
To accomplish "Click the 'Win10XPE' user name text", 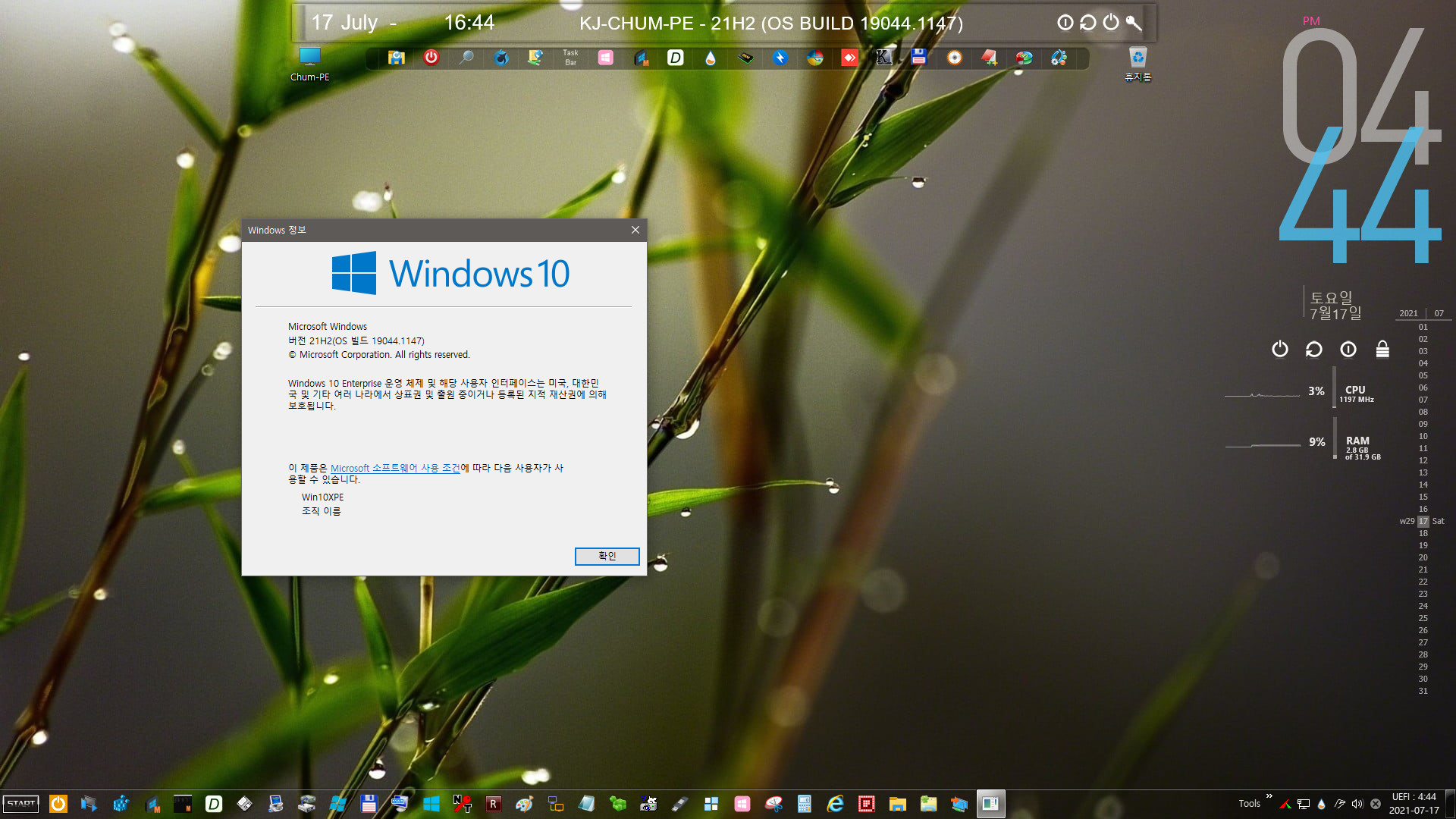I will [322, 497].
